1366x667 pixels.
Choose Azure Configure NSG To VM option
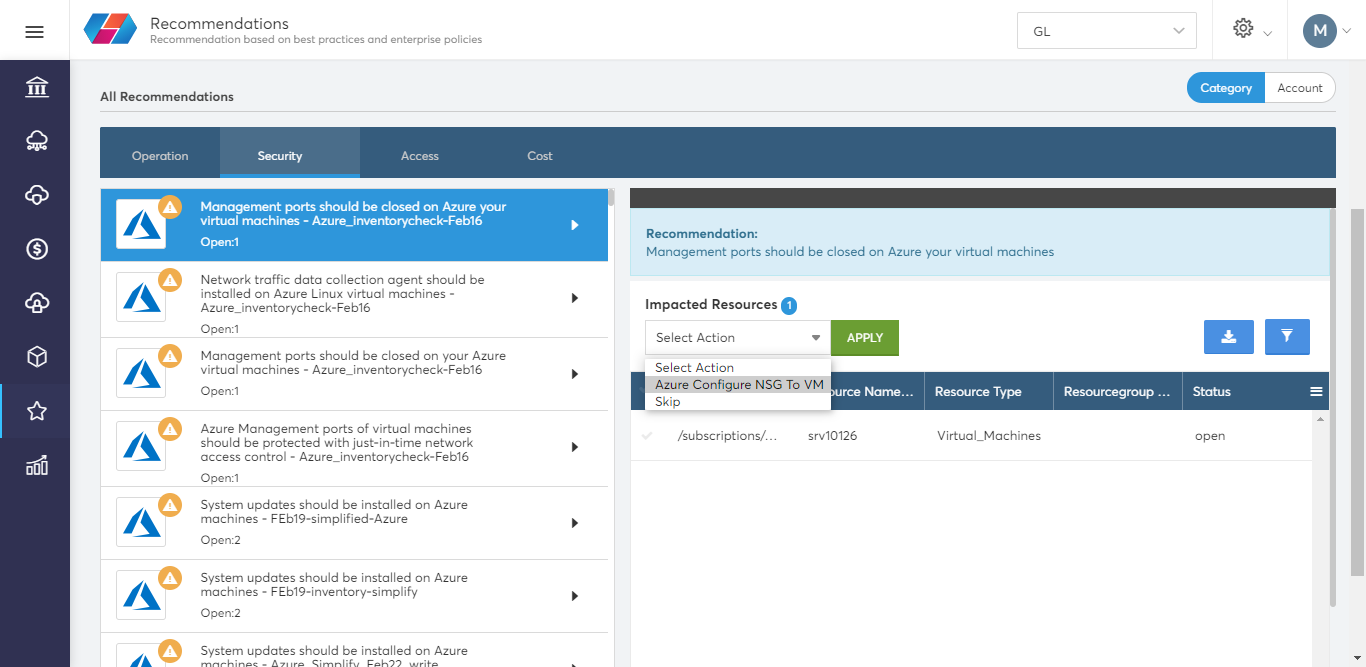tap(738, 385)
